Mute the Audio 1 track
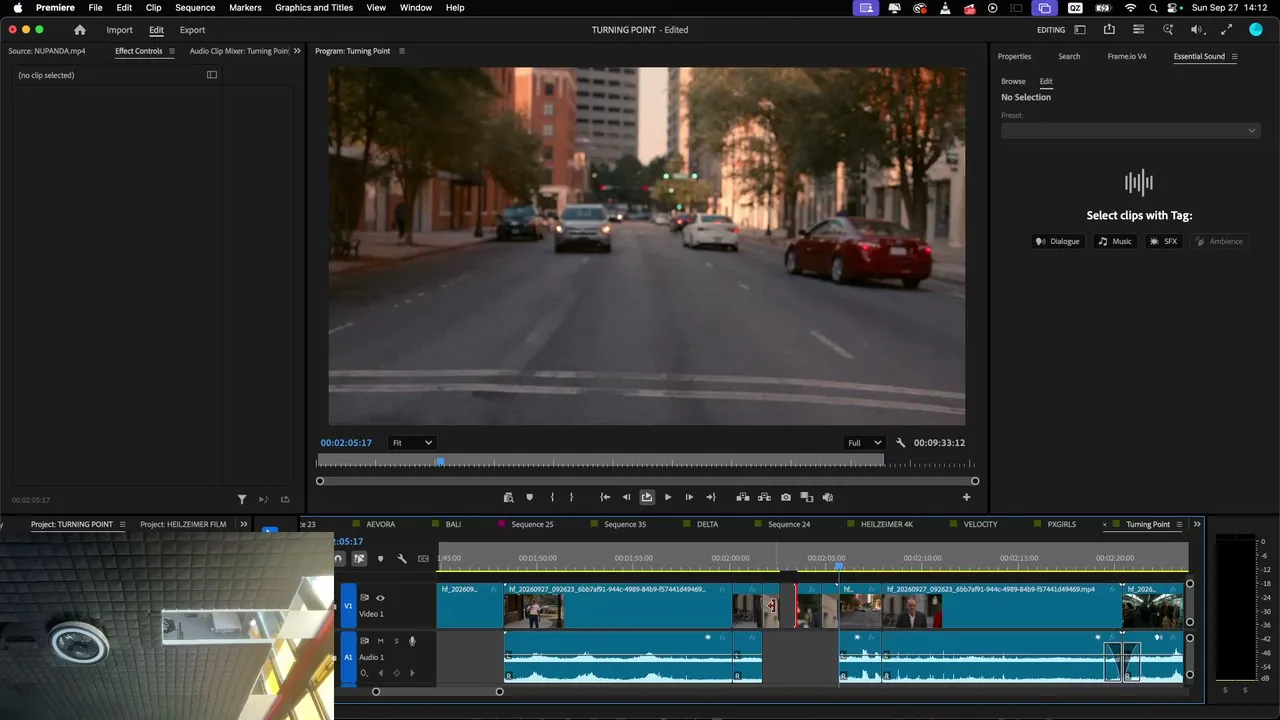The width and height of the screenshot is (1280, 720). (x=380, y=641)
